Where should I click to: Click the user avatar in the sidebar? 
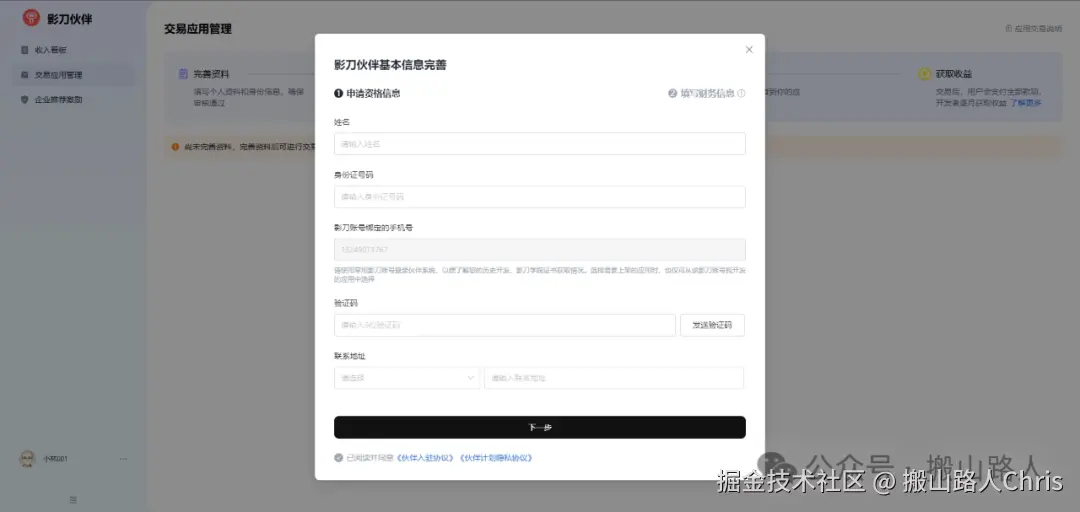tap(27, 458)
